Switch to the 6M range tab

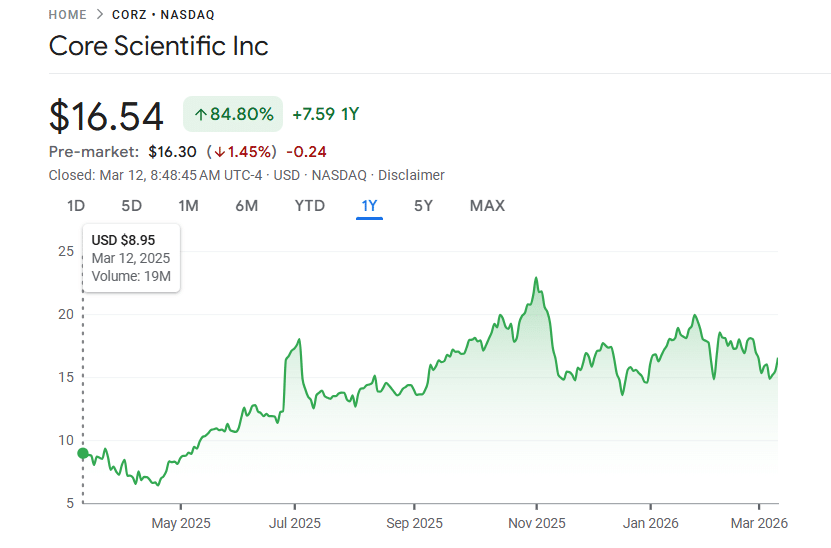247,206
